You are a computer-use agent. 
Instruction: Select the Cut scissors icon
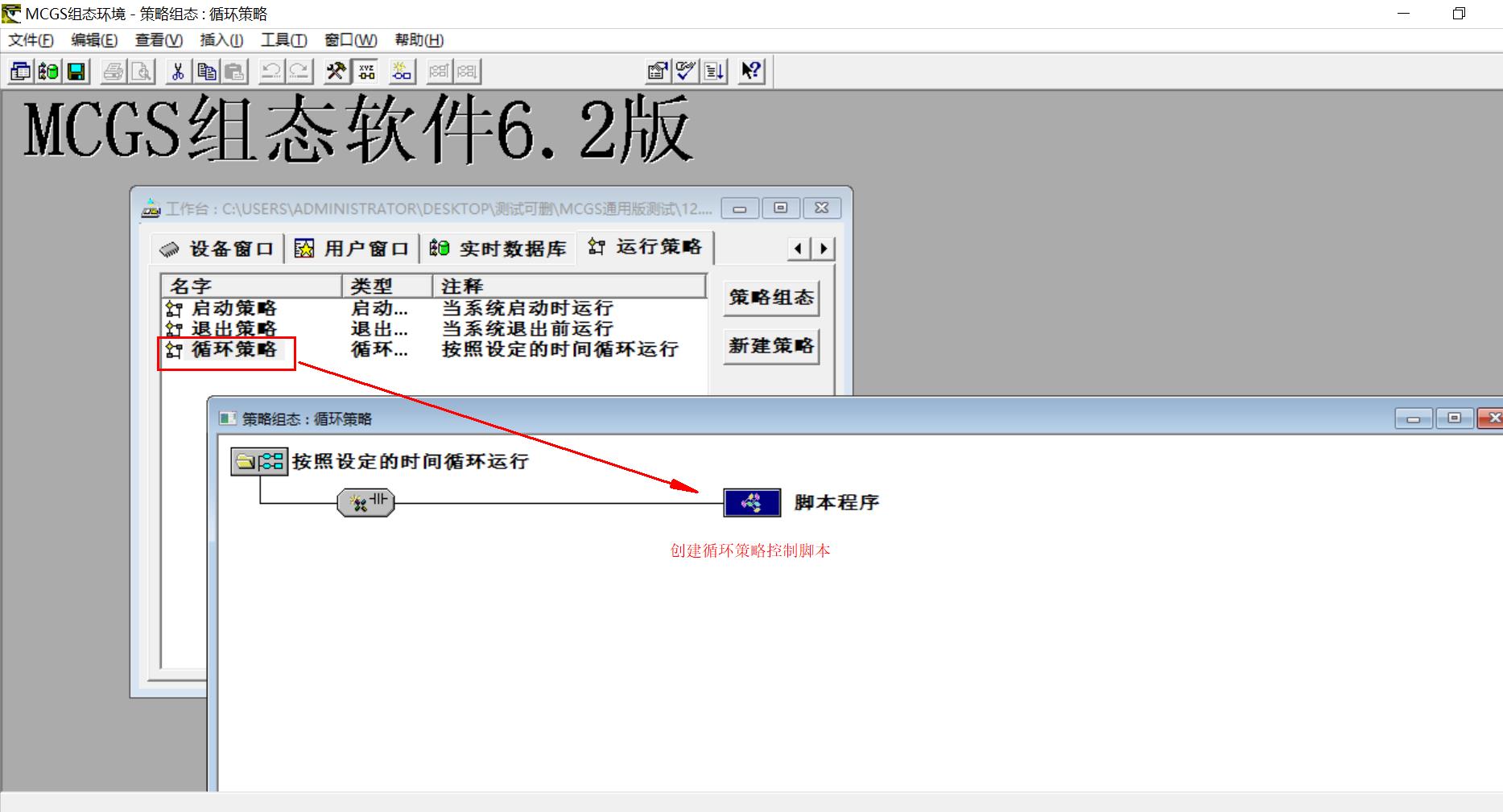(179, 71)
